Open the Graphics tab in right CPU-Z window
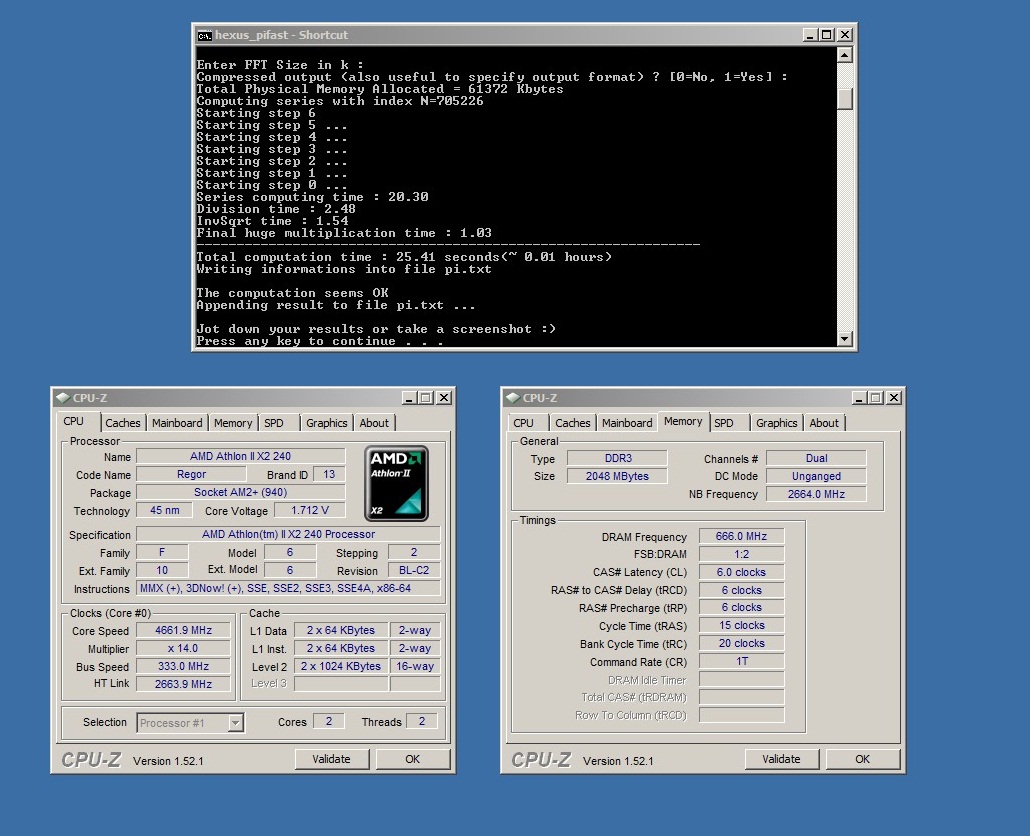Image resolution: width=1030 pixels, height=836 pixels. tap(776, 423)
